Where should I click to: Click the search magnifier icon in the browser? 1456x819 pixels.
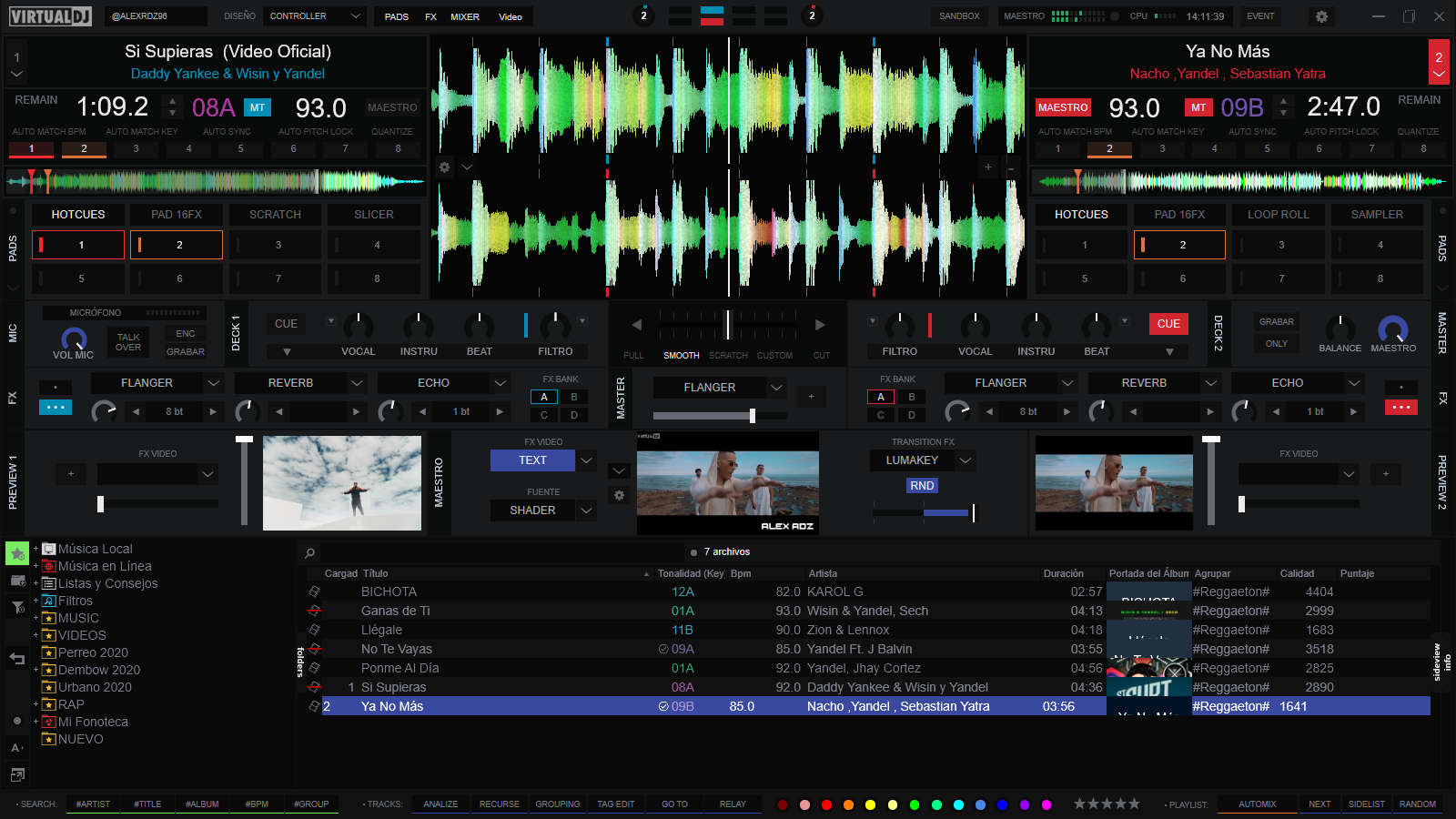coord(310,552)
